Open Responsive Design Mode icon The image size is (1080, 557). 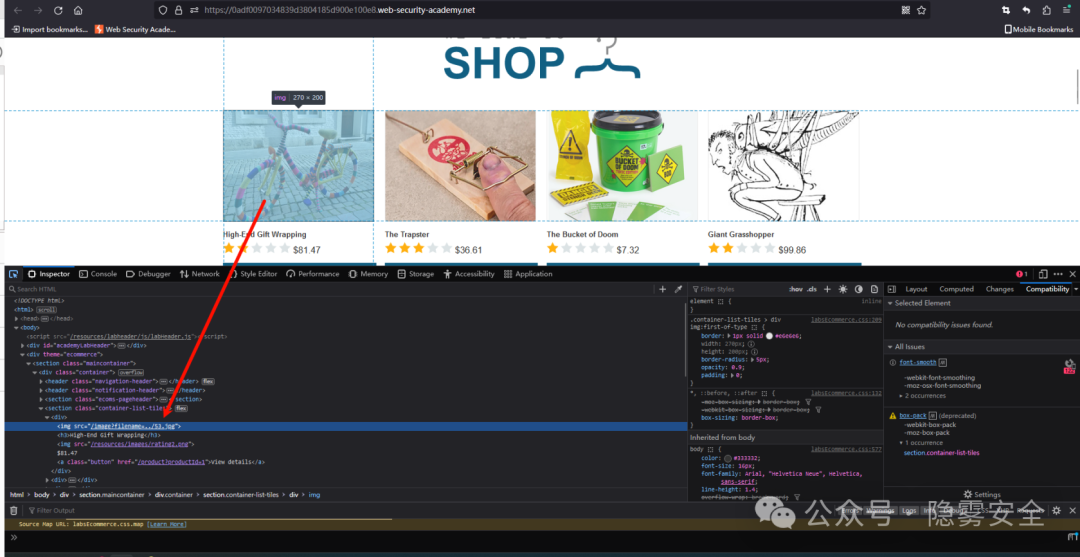1043,274
